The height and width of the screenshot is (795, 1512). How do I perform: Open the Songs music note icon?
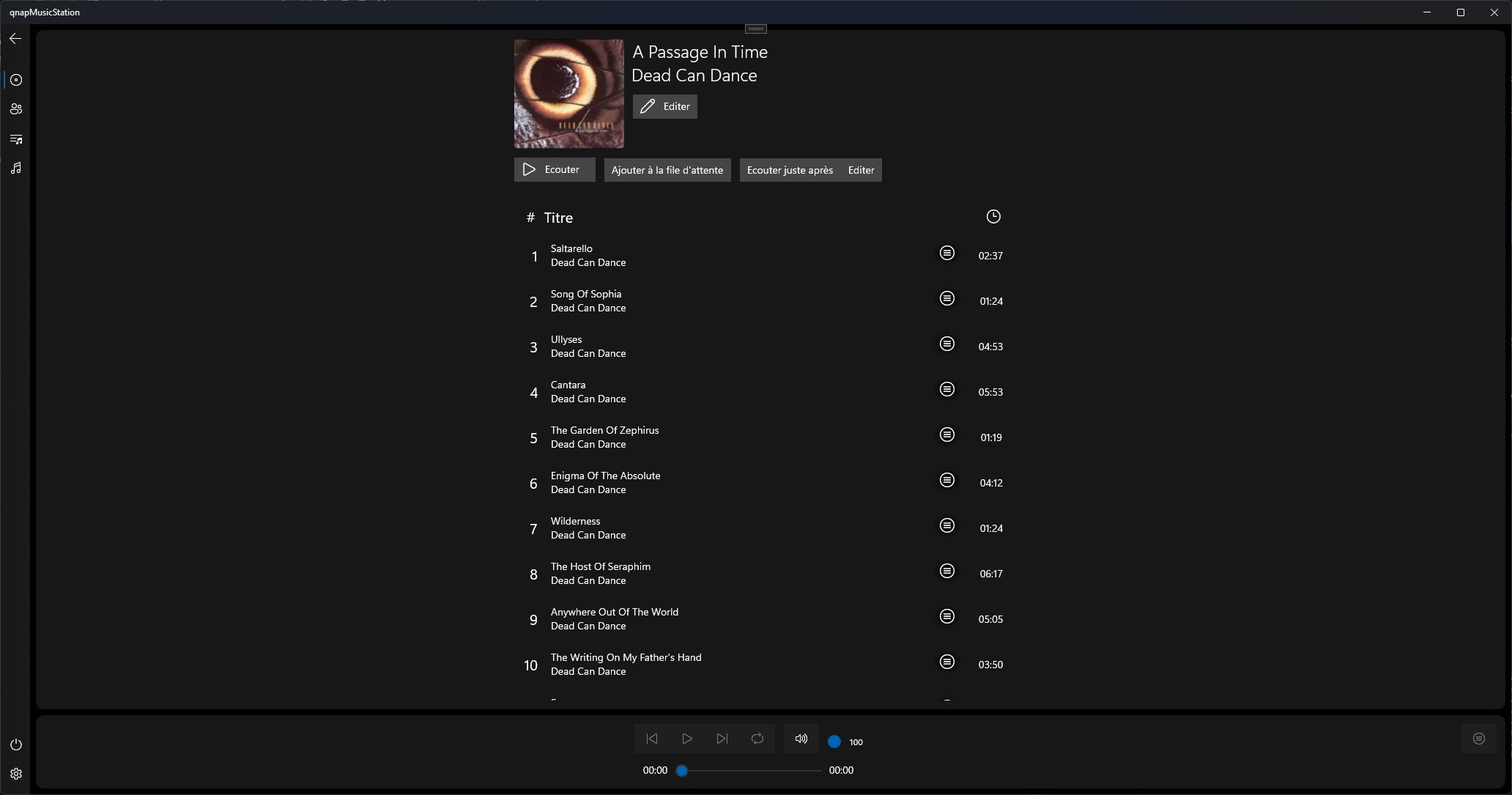[x=16, y=169]
